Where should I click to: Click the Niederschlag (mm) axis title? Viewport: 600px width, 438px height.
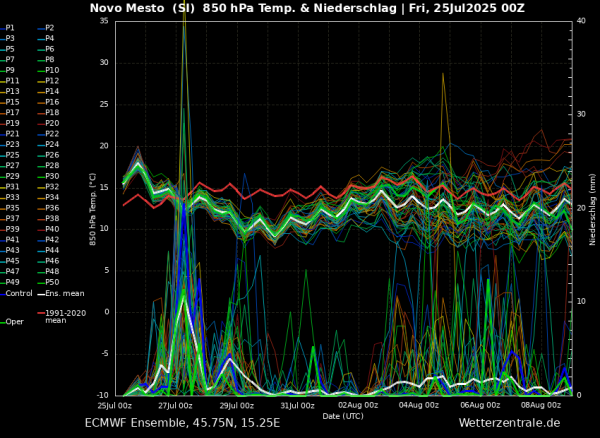[592, 209]
